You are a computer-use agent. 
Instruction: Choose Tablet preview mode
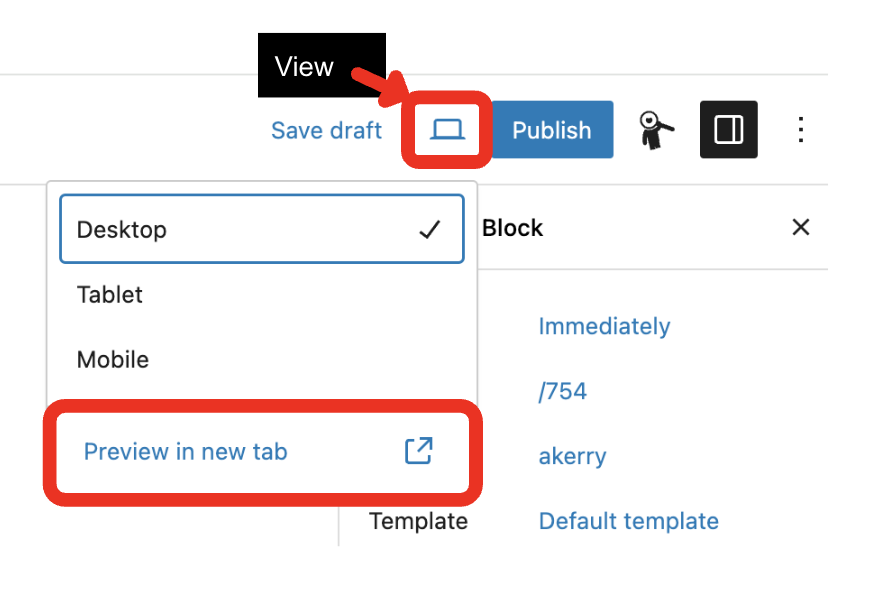[110, 295]
